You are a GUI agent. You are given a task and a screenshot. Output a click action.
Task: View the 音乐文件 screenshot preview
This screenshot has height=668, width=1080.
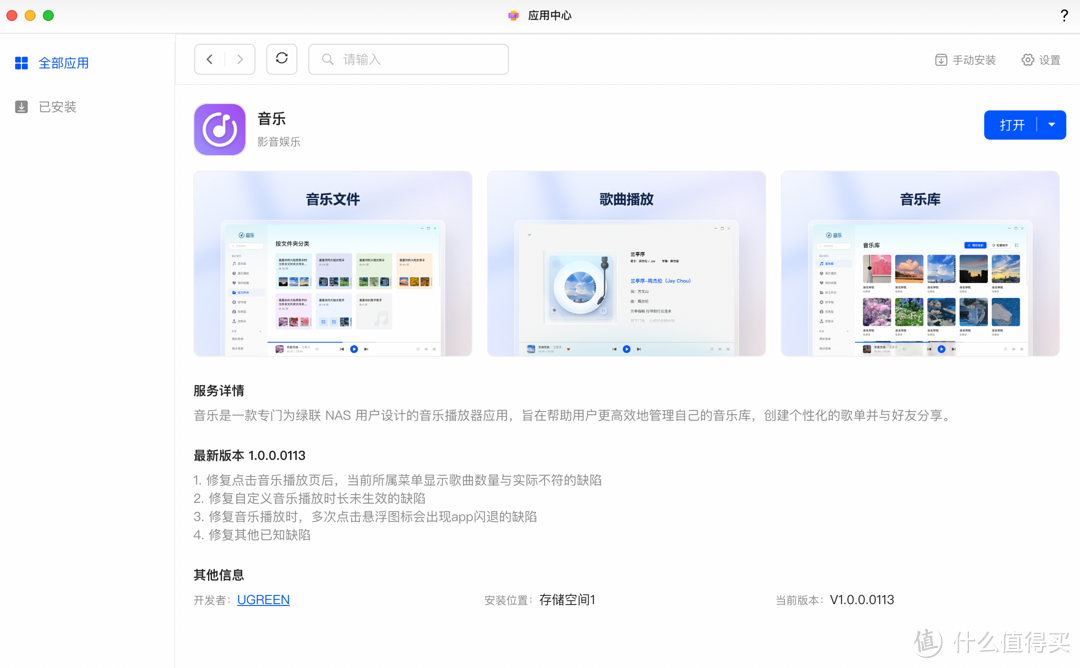pyautogui.click(x=332, y=263)
